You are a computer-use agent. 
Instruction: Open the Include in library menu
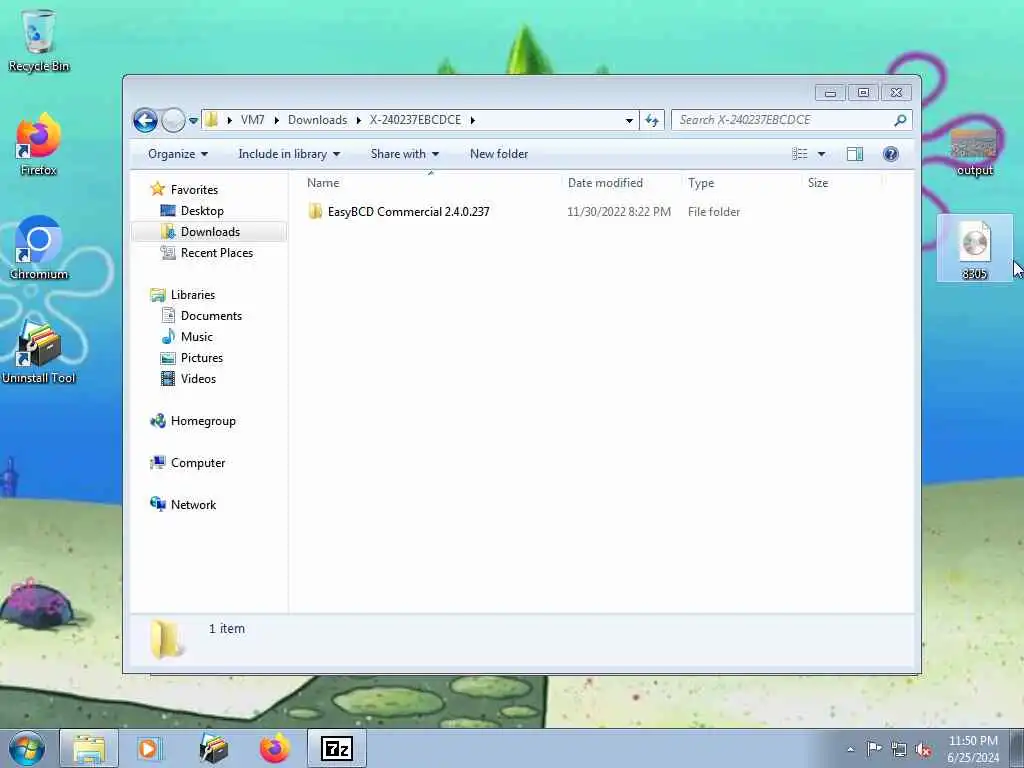[289, 154]
